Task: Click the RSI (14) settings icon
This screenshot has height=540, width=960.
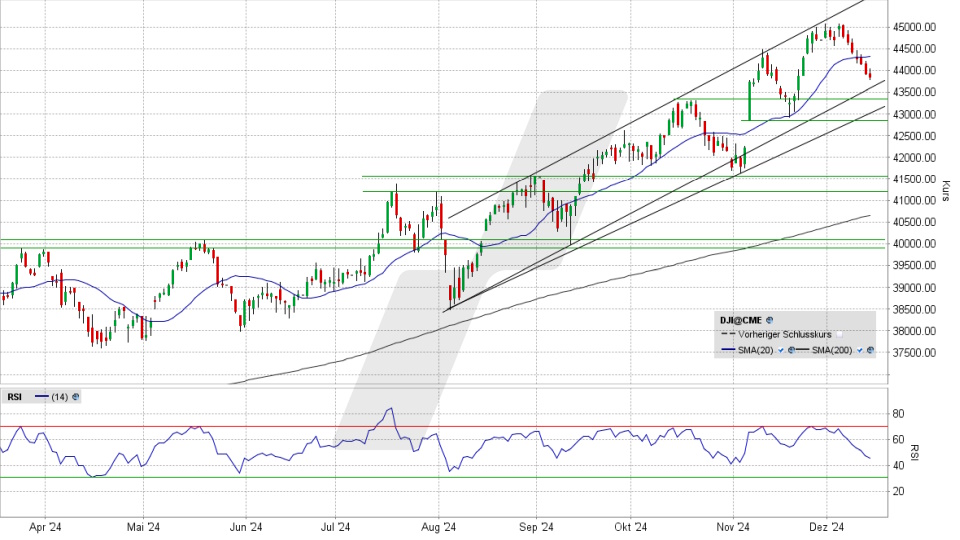Action: pos(75,397)
